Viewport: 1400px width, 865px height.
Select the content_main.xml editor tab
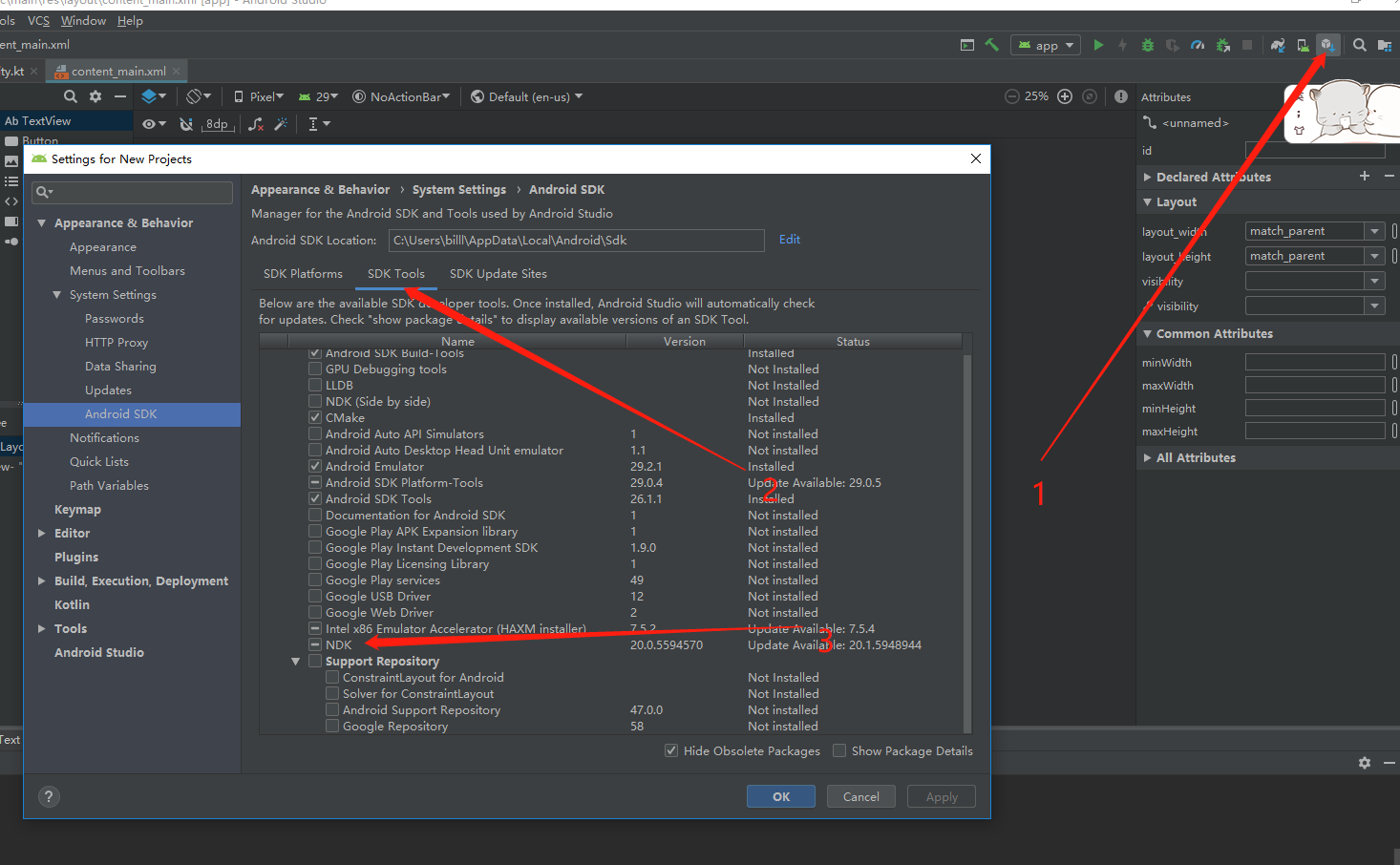pyautogui.click(x=117, y=71)
